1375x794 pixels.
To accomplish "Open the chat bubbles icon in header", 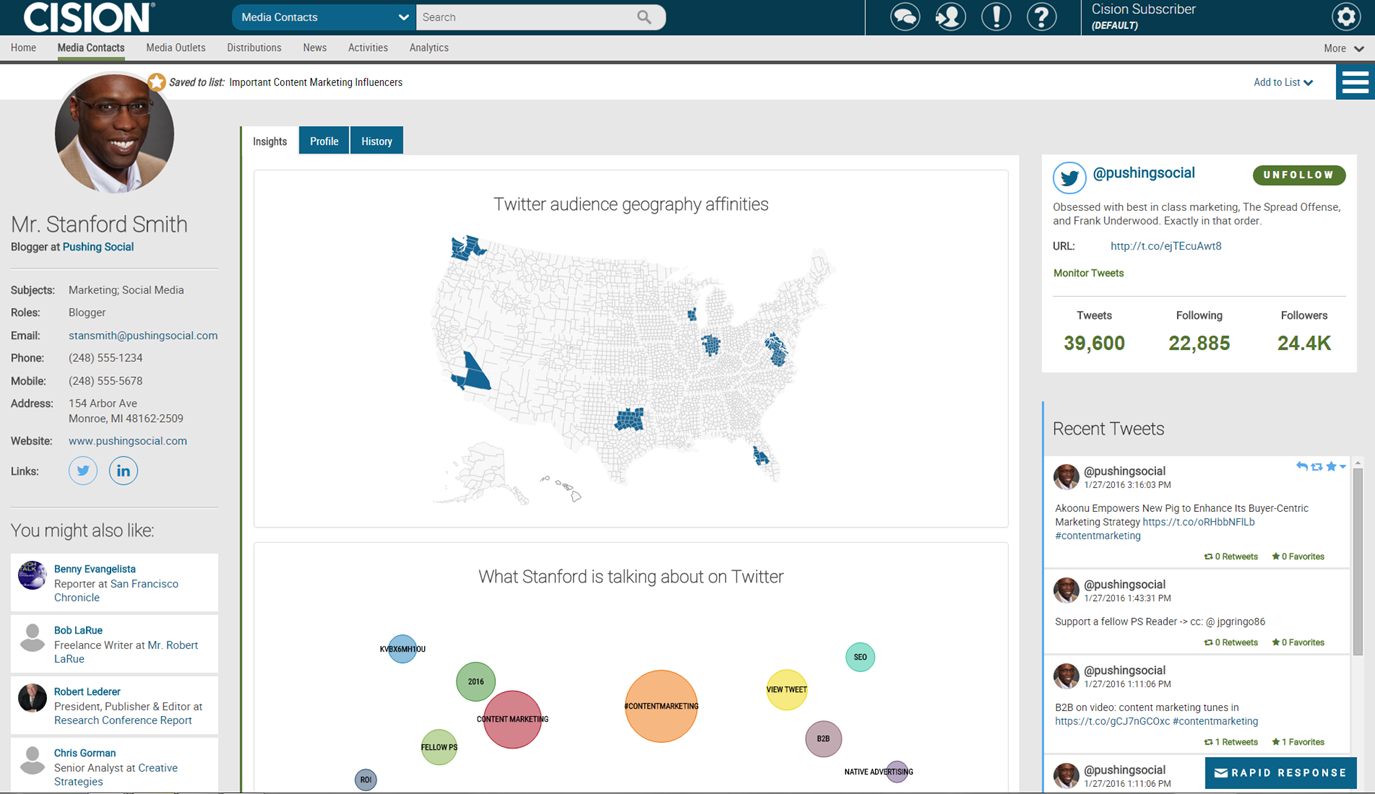I will (x=905, y=17).
